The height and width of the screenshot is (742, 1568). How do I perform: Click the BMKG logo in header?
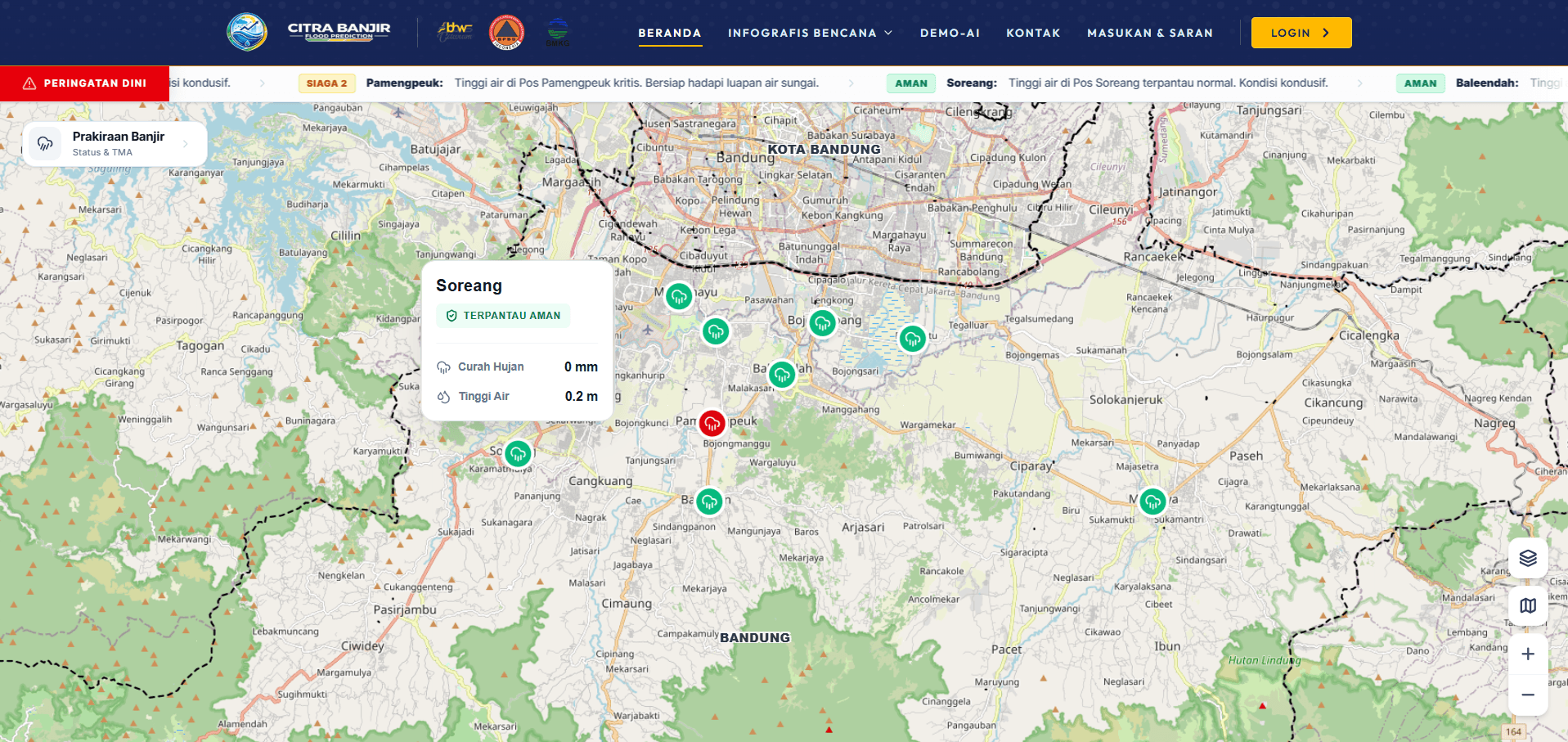point(558,33)
